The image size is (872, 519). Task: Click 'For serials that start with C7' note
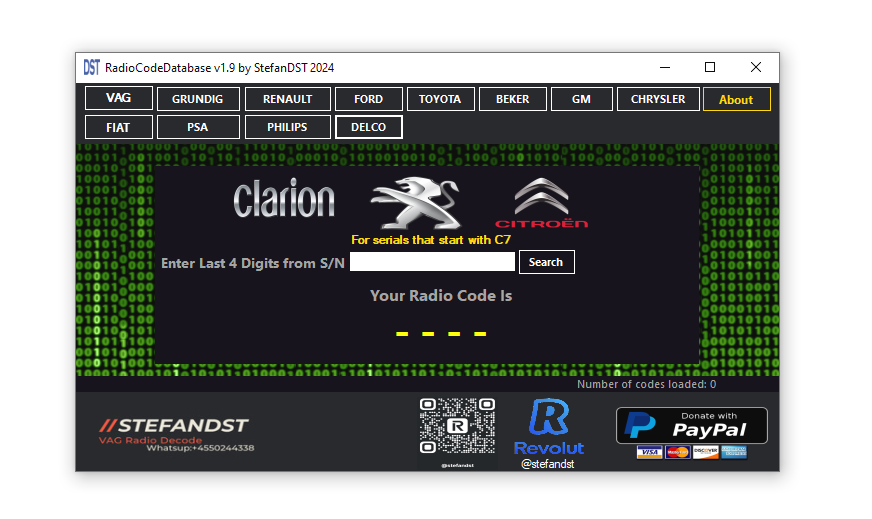click(x=431, y=240)
